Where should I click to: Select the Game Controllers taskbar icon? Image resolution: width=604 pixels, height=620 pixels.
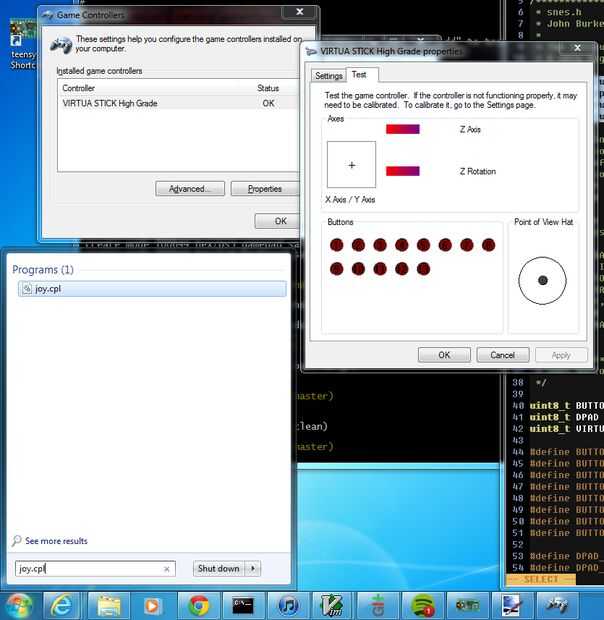[557, 605]
